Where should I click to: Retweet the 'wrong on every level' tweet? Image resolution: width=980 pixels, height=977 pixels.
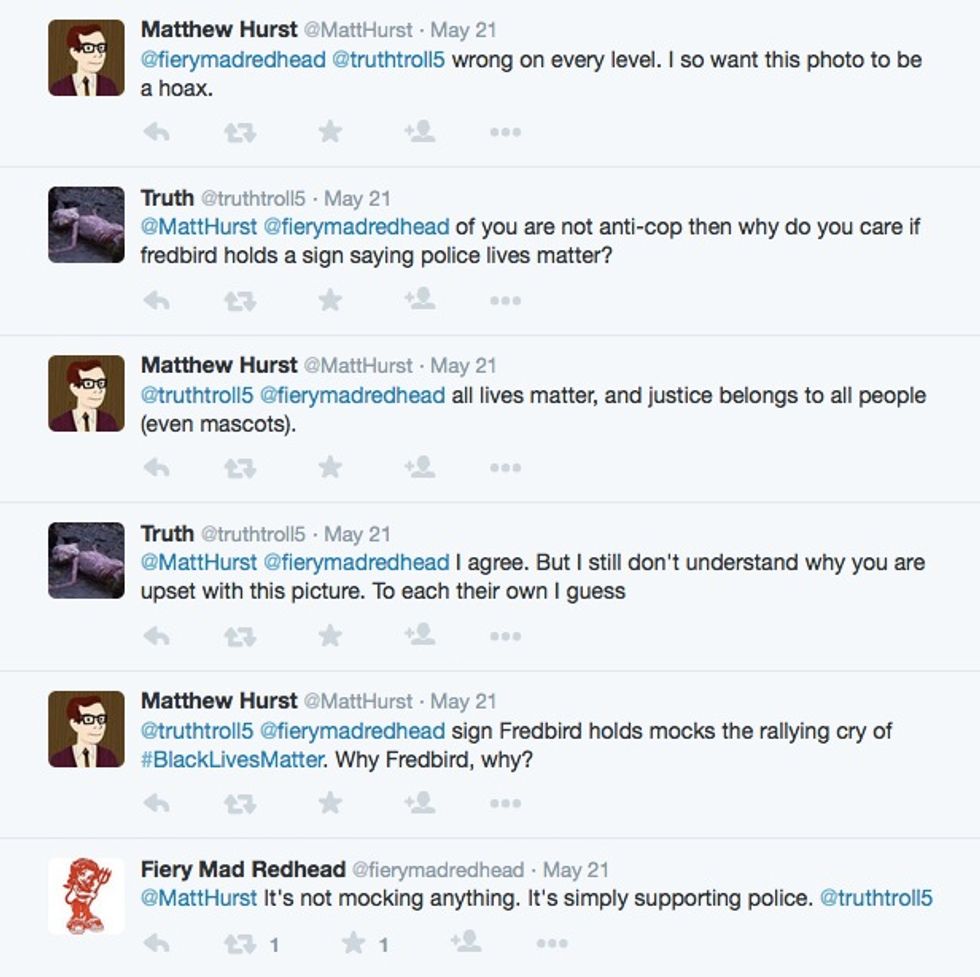click(x=240, y=131)
